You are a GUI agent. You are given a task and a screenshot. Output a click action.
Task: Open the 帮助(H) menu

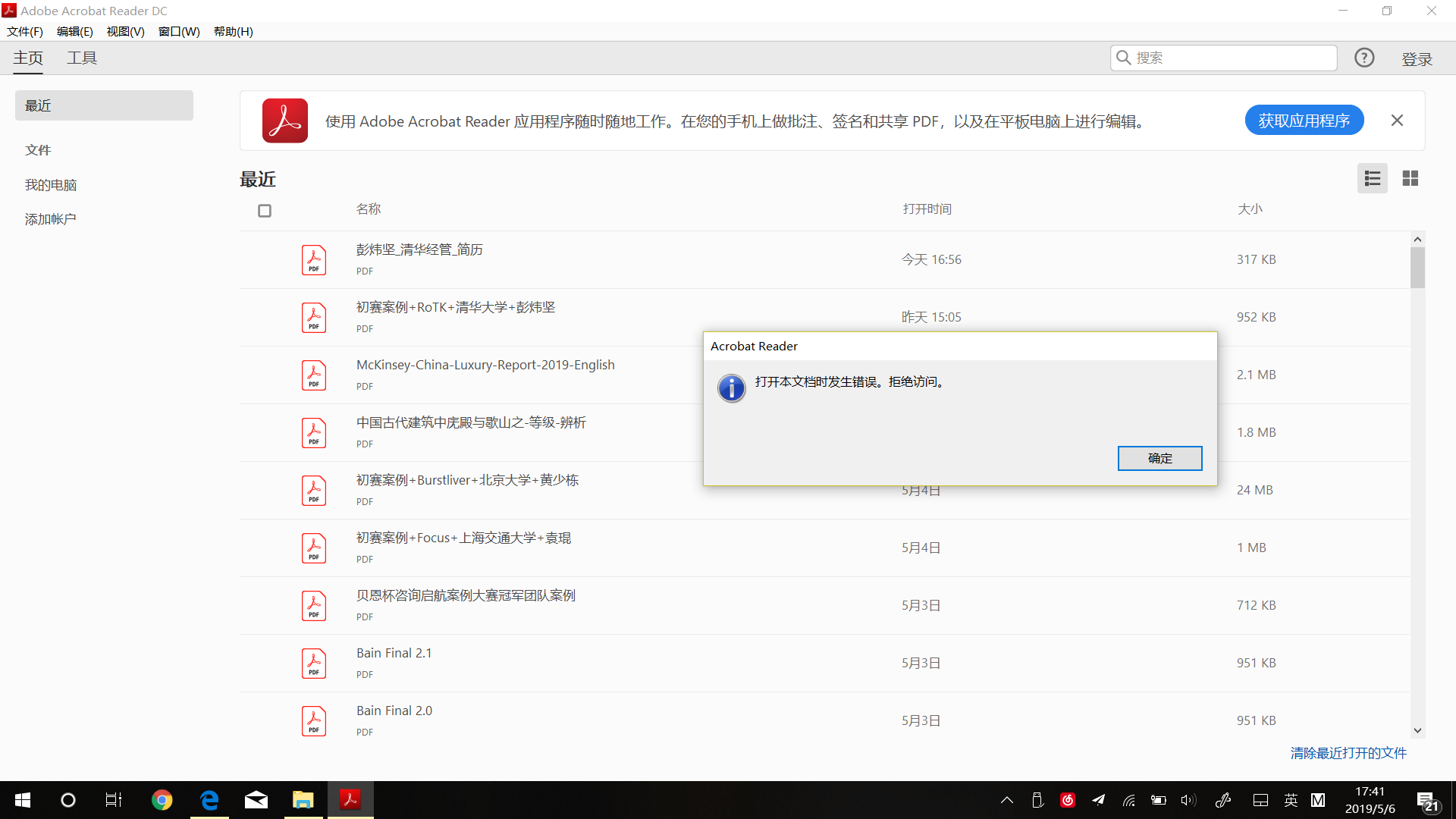coord(234,31)
